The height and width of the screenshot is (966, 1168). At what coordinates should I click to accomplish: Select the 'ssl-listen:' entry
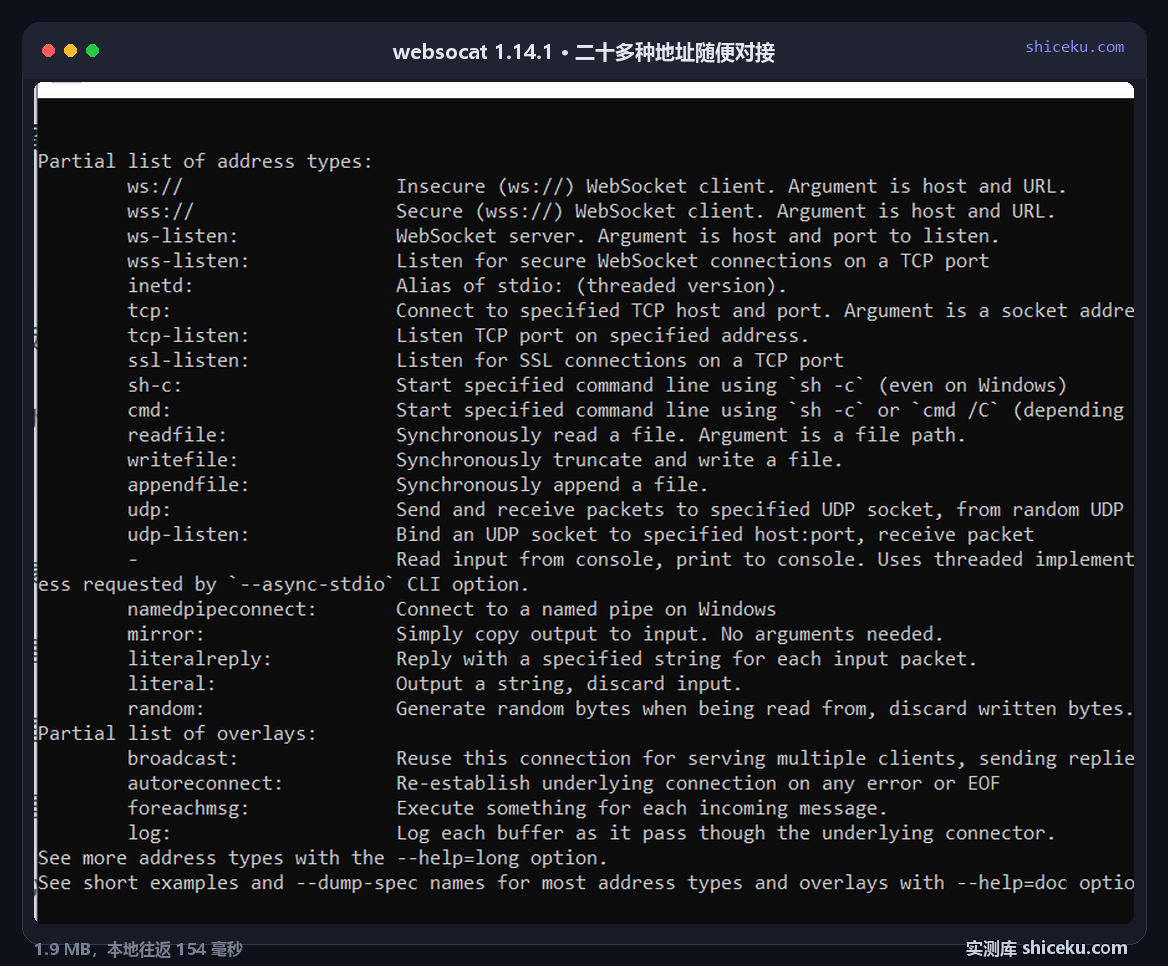click(188, 360)
